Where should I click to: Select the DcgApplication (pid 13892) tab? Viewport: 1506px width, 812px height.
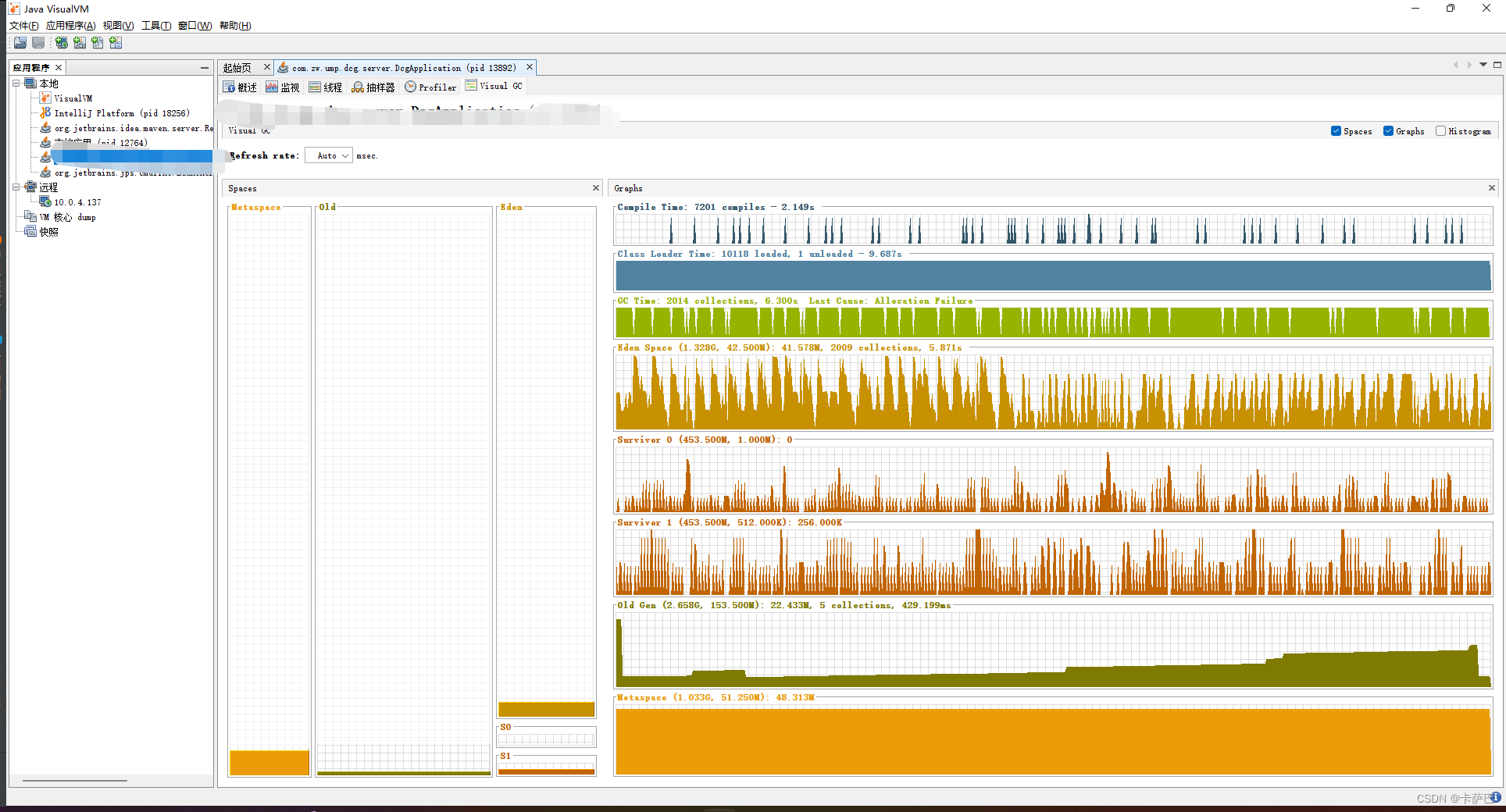pyautogui.click(x=404, y=68)
